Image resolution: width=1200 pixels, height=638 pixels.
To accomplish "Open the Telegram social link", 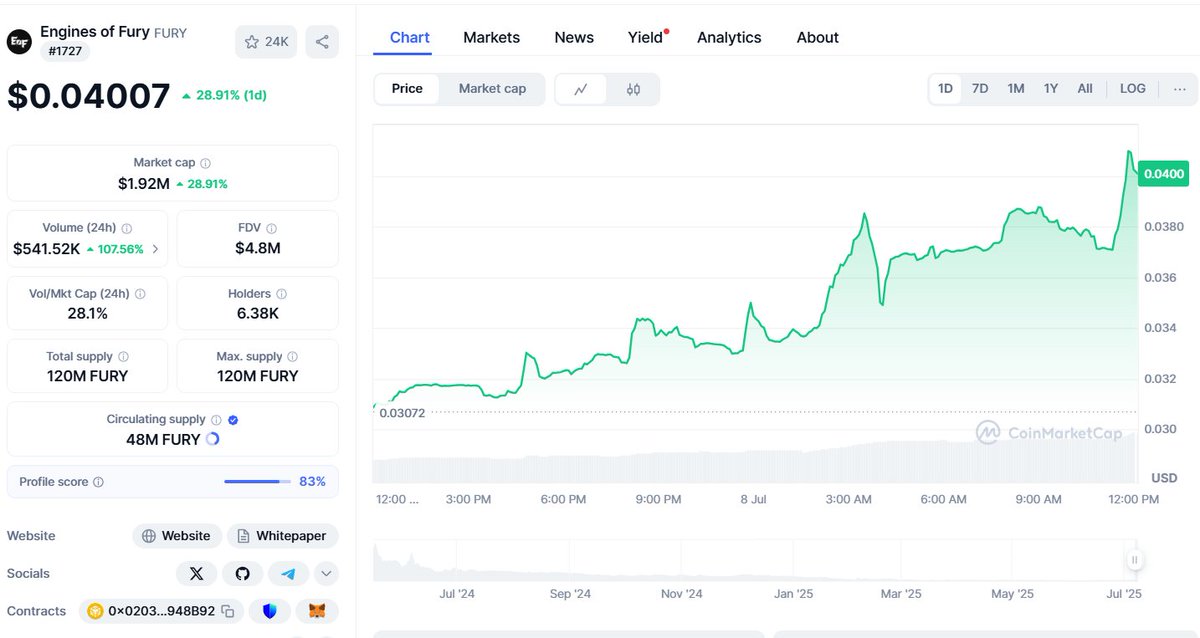I will [x=288, y=573].
